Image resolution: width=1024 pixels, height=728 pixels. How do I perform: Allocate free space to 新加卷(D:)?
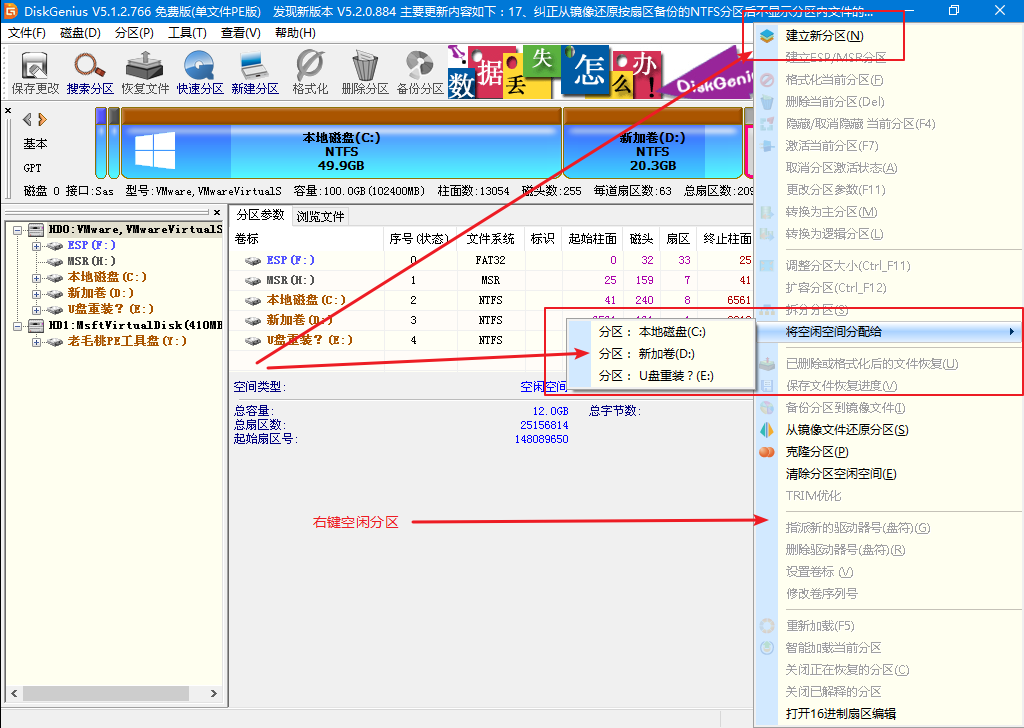tap(660, 354)
